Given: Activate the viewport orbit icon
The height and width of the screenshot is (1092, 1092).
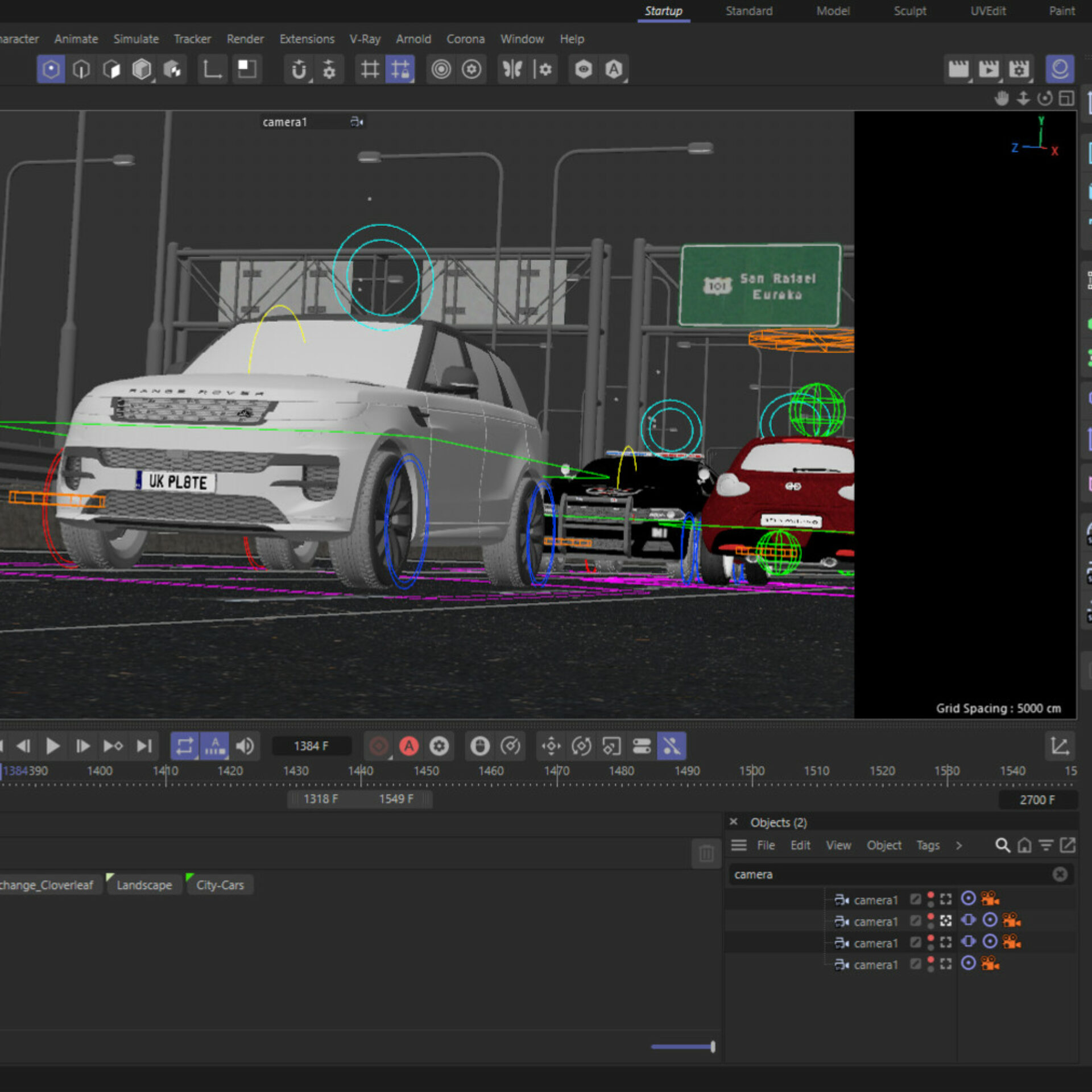Looking at the screenshot, I should [x=1045, y=98].
